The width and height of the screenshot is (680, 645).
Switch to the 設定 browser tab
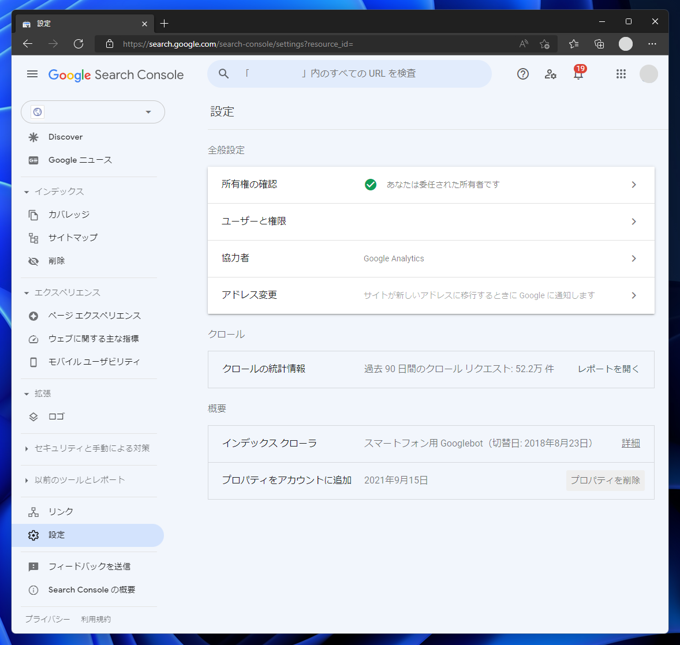coord(85,23)
